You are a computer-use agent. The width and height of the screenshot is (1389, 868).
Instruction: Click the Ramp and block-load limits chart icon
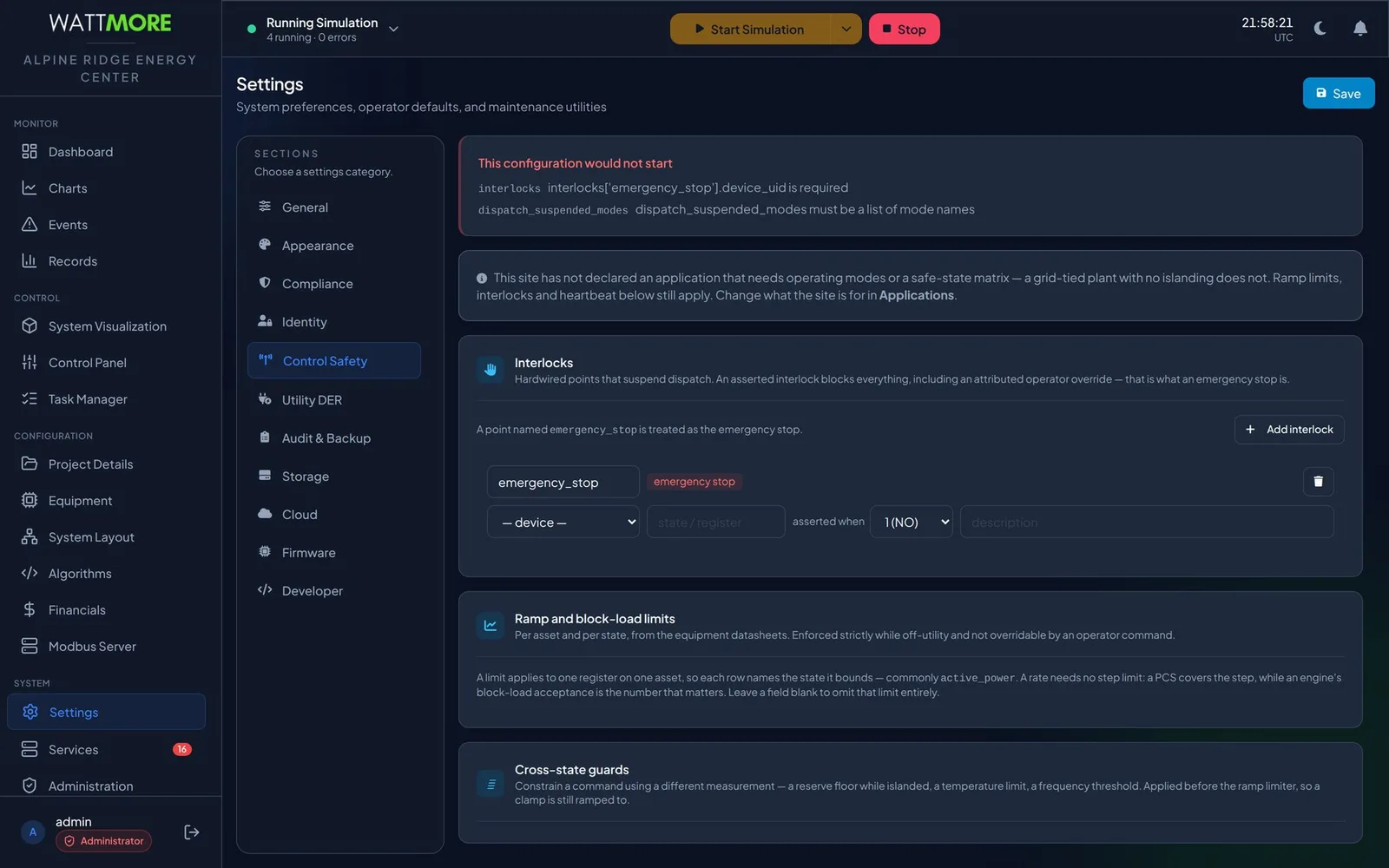pyautogui.click(x=490, y=626)
